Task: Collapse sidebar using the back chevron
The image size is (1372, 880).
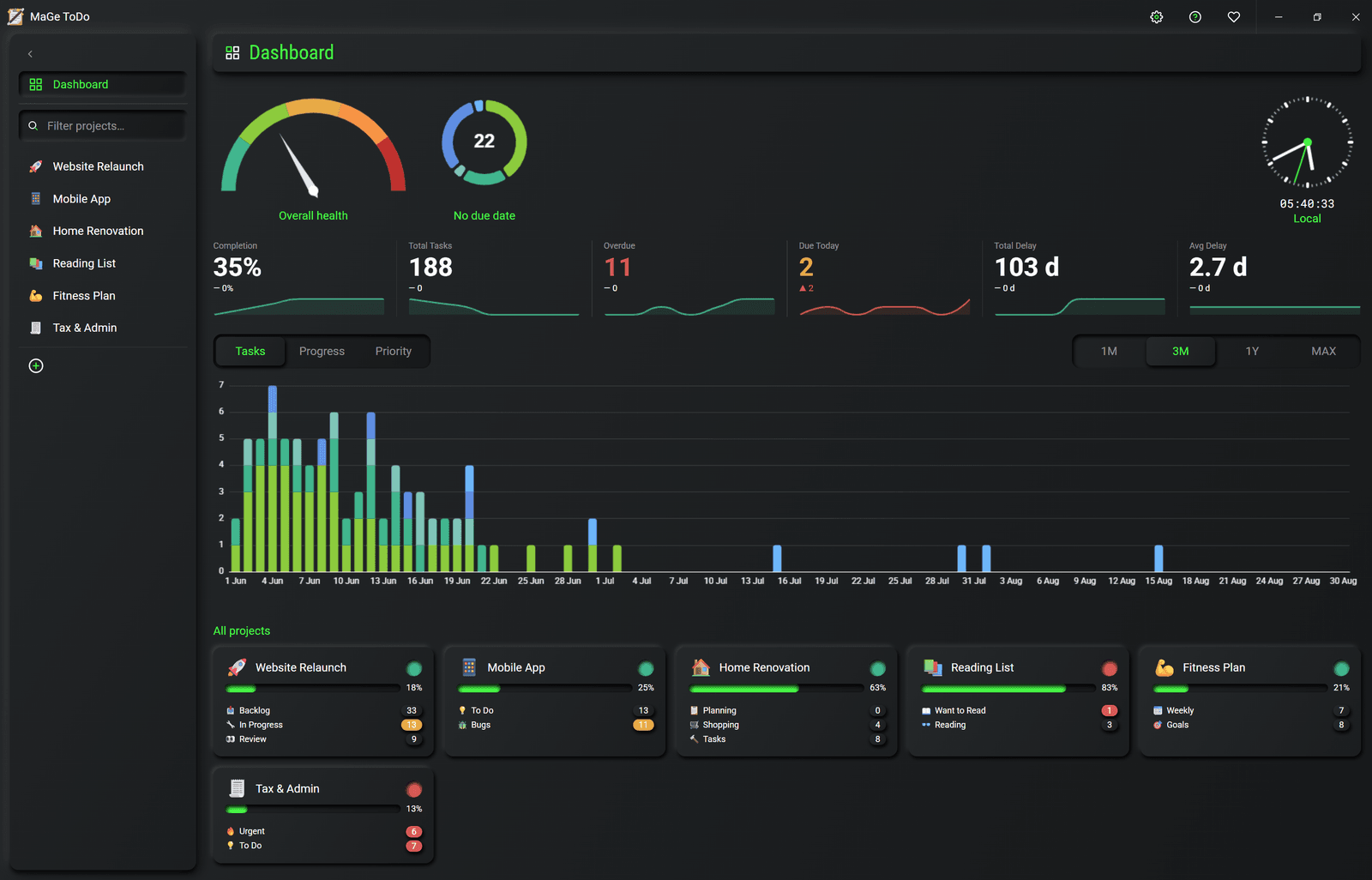Action: (30, 54)
